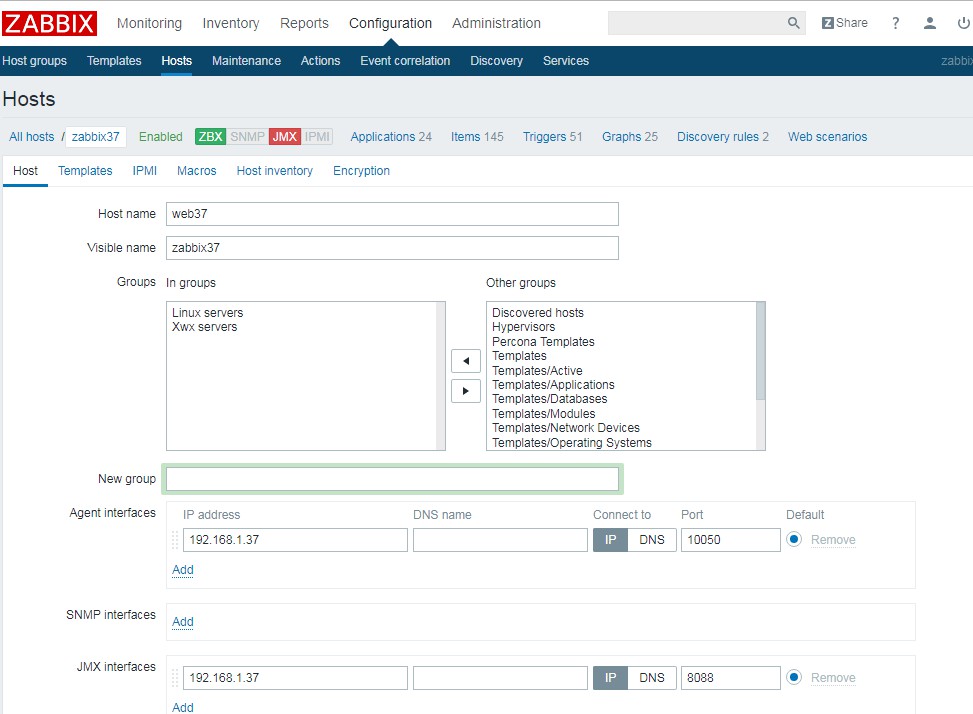The image size is (973, 714).
Task: Select Default radio for Agent interface
Action: 794,540
